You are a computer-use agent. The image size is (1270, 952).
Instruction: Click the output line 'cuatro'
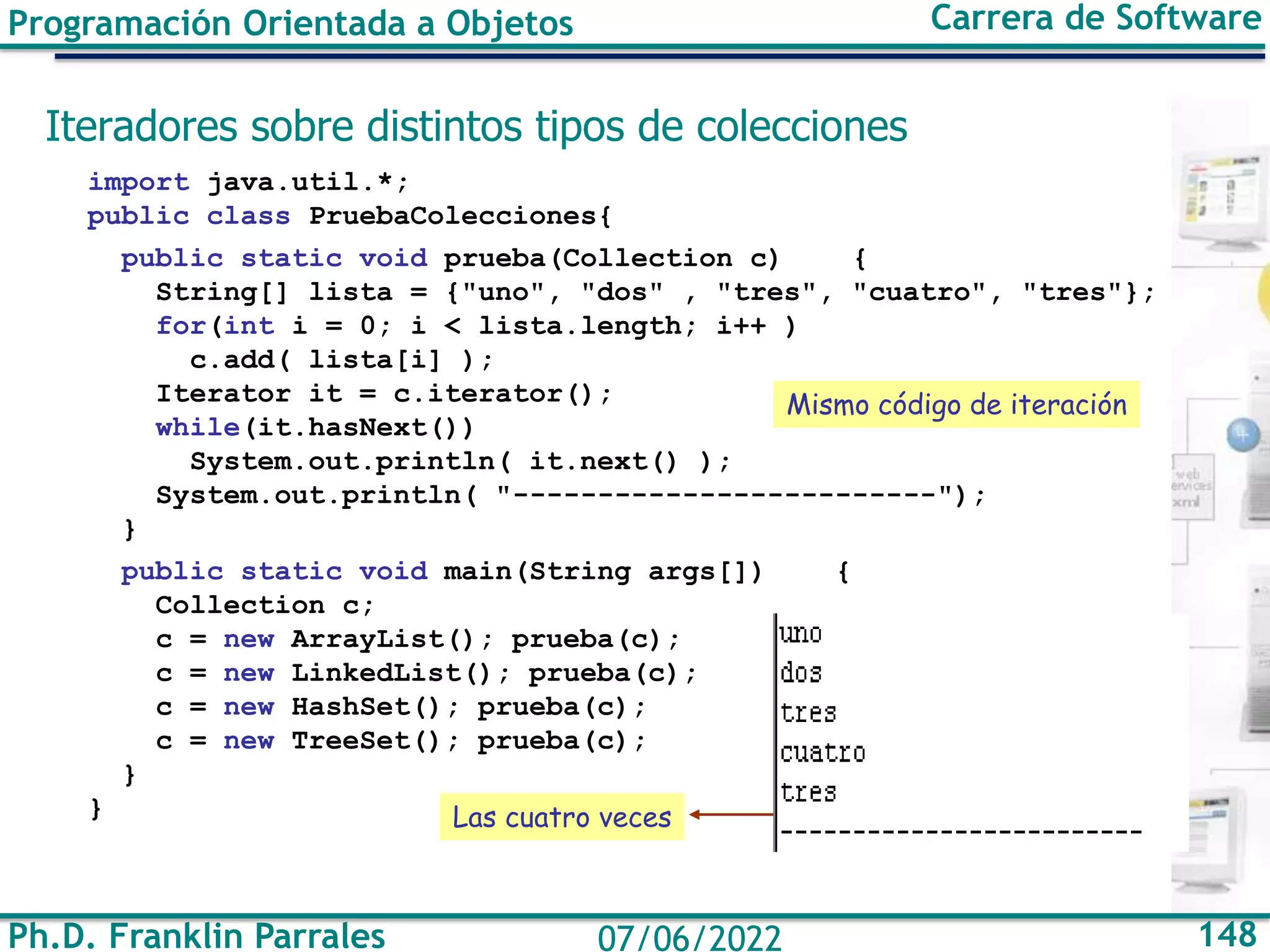pos(823,753)
